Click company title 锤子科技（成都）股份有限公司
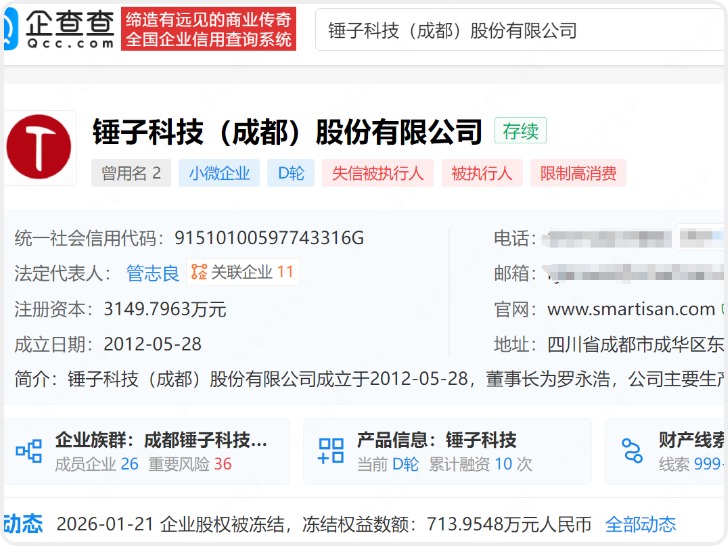Viewport: 728px width, 548px height. (x=287, y=132)
